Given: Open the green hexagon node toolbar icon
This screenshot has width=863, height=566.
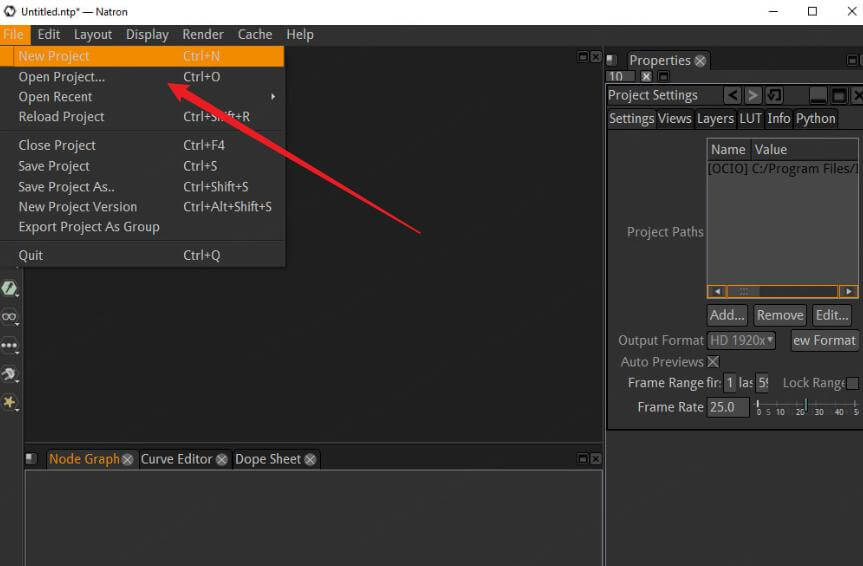Looking at the screenshot, I should tap(9, 288).
